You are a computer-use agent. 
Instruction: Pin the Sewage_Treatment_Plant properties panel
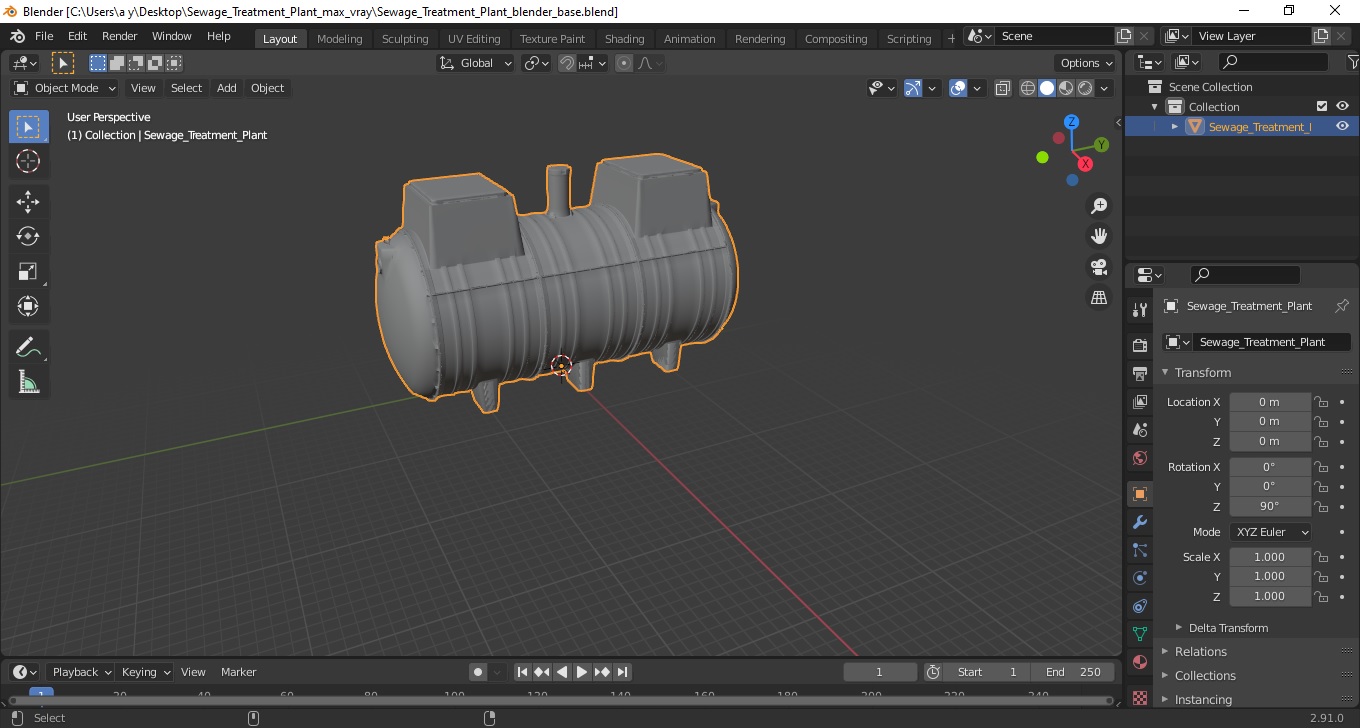pos(1342,306)
